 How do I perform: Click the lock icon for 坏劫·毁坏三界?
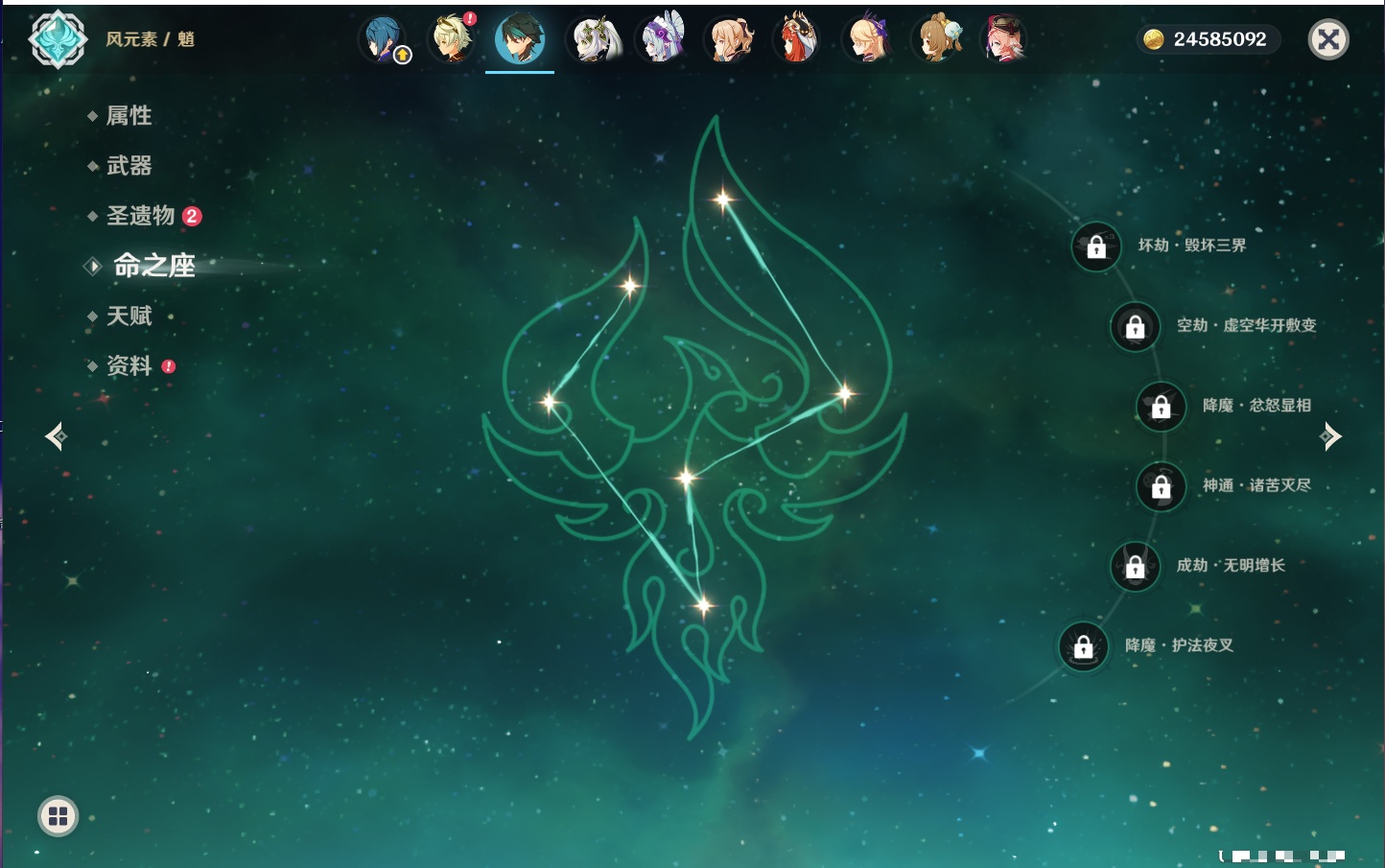point(1096,246)
